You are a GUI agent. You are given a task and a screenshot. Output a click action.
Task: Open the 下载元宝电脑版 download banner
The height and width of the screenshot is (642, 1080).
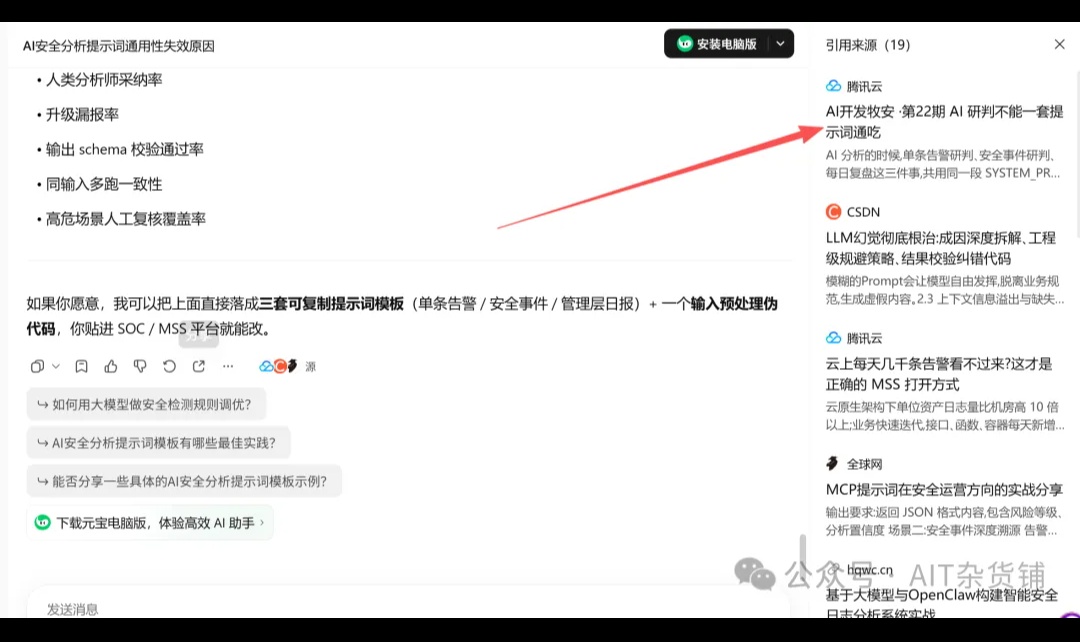[150, 523]
